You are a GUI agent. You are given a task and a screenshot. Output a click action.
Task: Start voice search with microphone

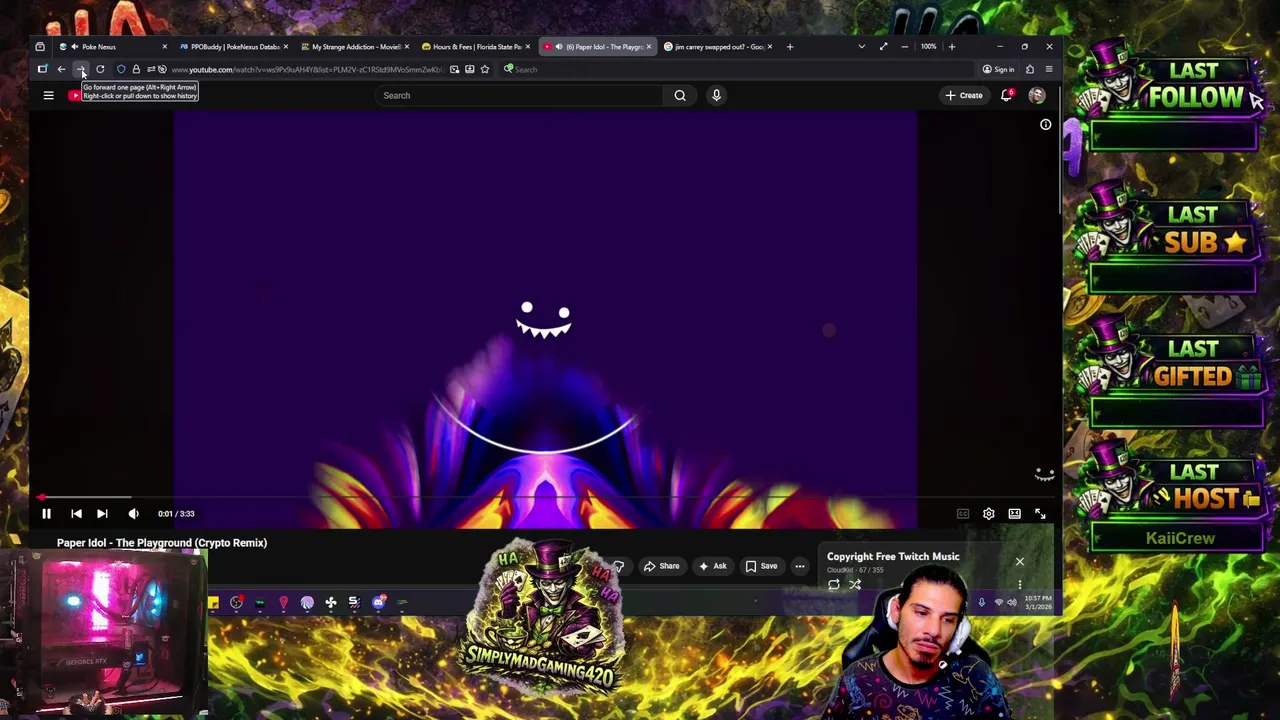716,95
